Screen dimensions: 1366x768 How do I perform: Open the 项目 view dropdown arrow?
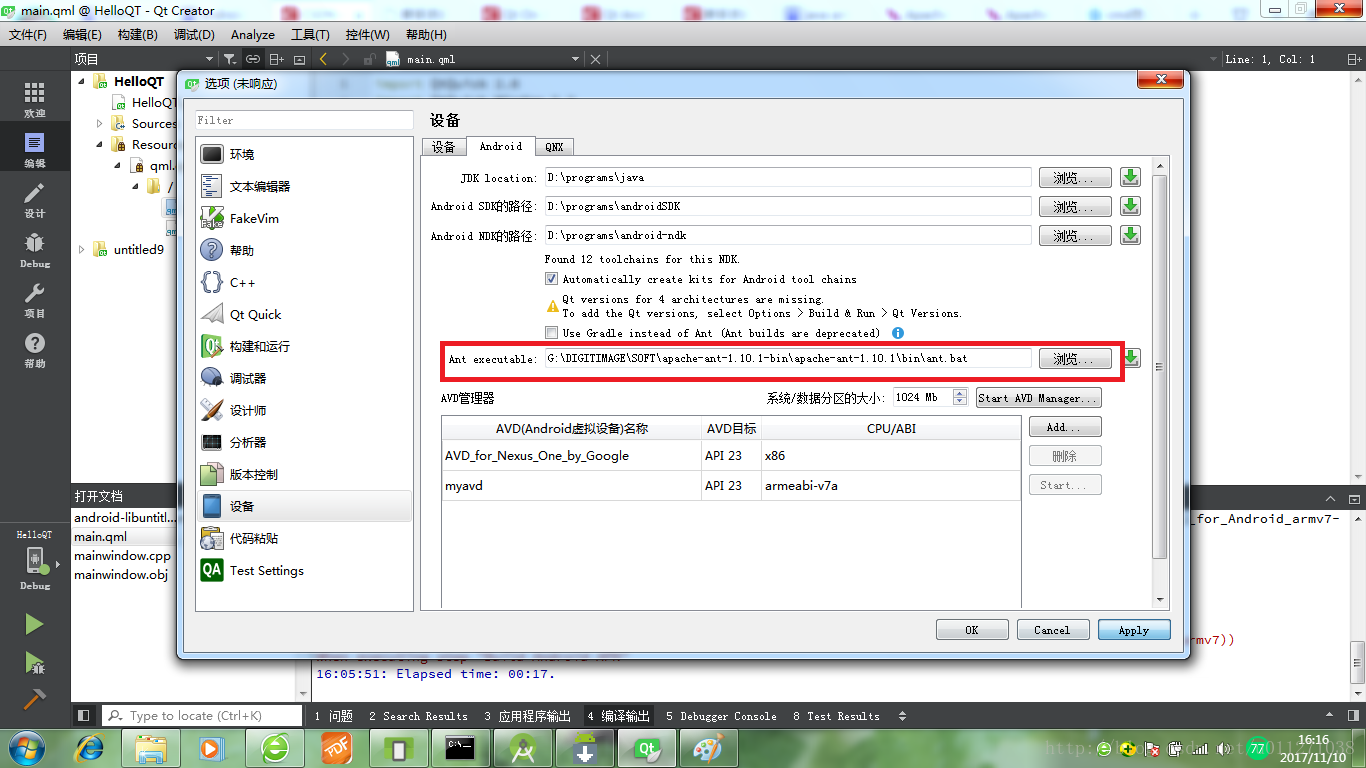(210, 59)
